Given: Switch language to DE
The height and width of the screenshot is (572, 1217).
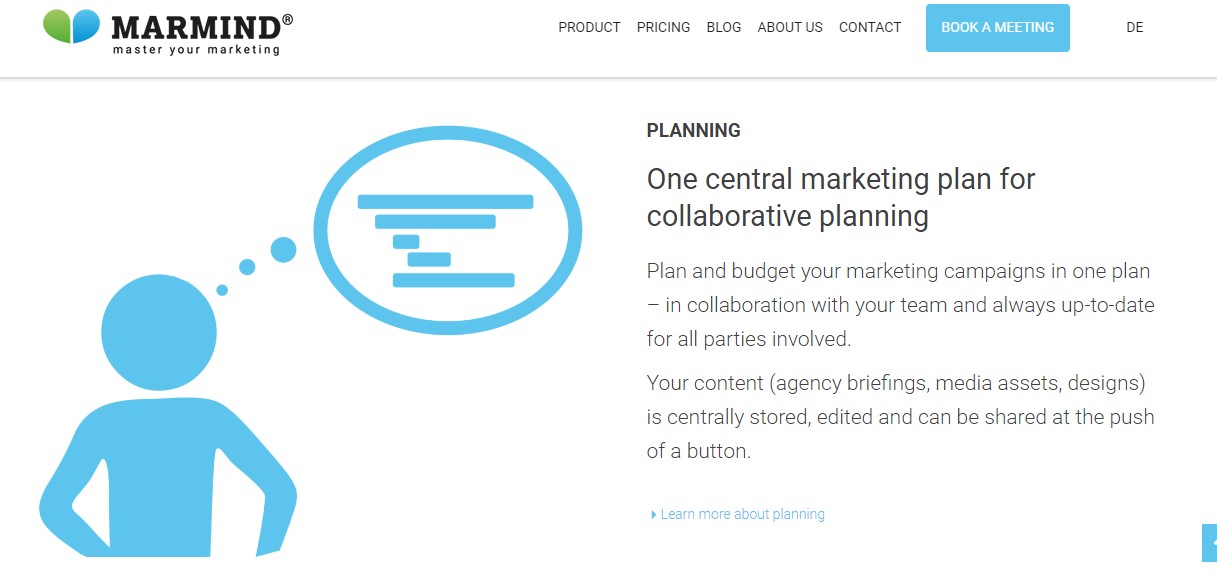Looking at the screenshot, I should (x=1134, y=28).
